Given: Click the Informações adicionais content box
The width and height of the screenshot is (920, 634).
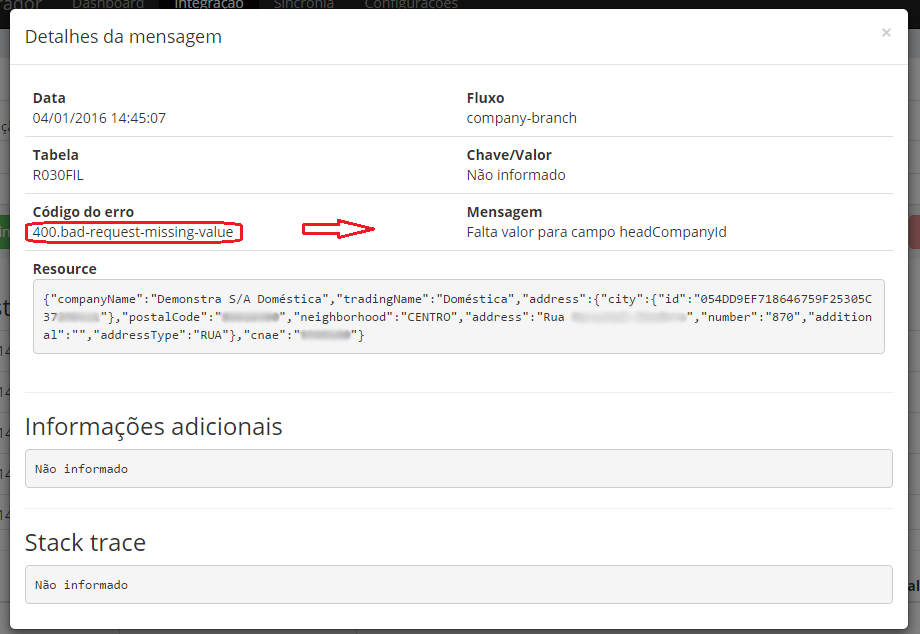Looking at the screenshot, I should [x=459, y=468].
